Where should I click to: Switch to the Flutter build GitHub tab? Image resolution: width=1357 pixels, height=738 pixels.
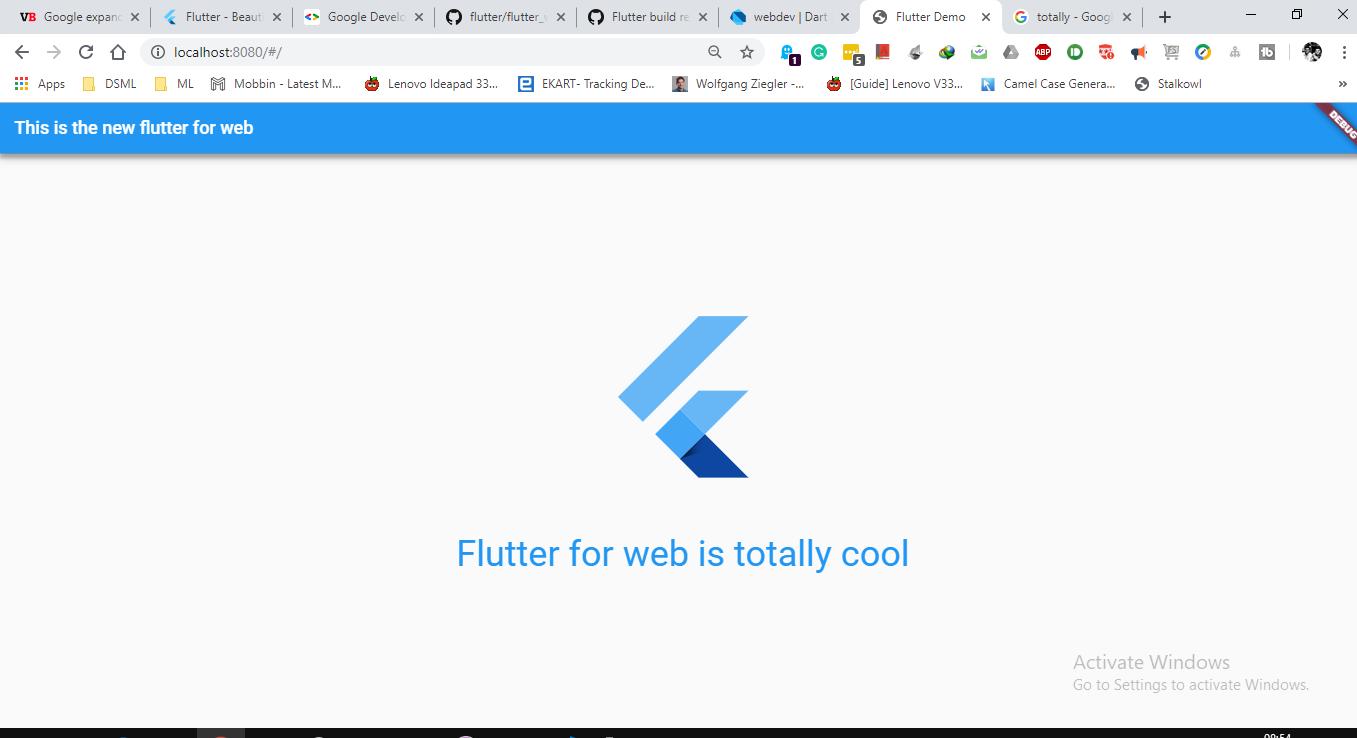[x=648, y=17]
